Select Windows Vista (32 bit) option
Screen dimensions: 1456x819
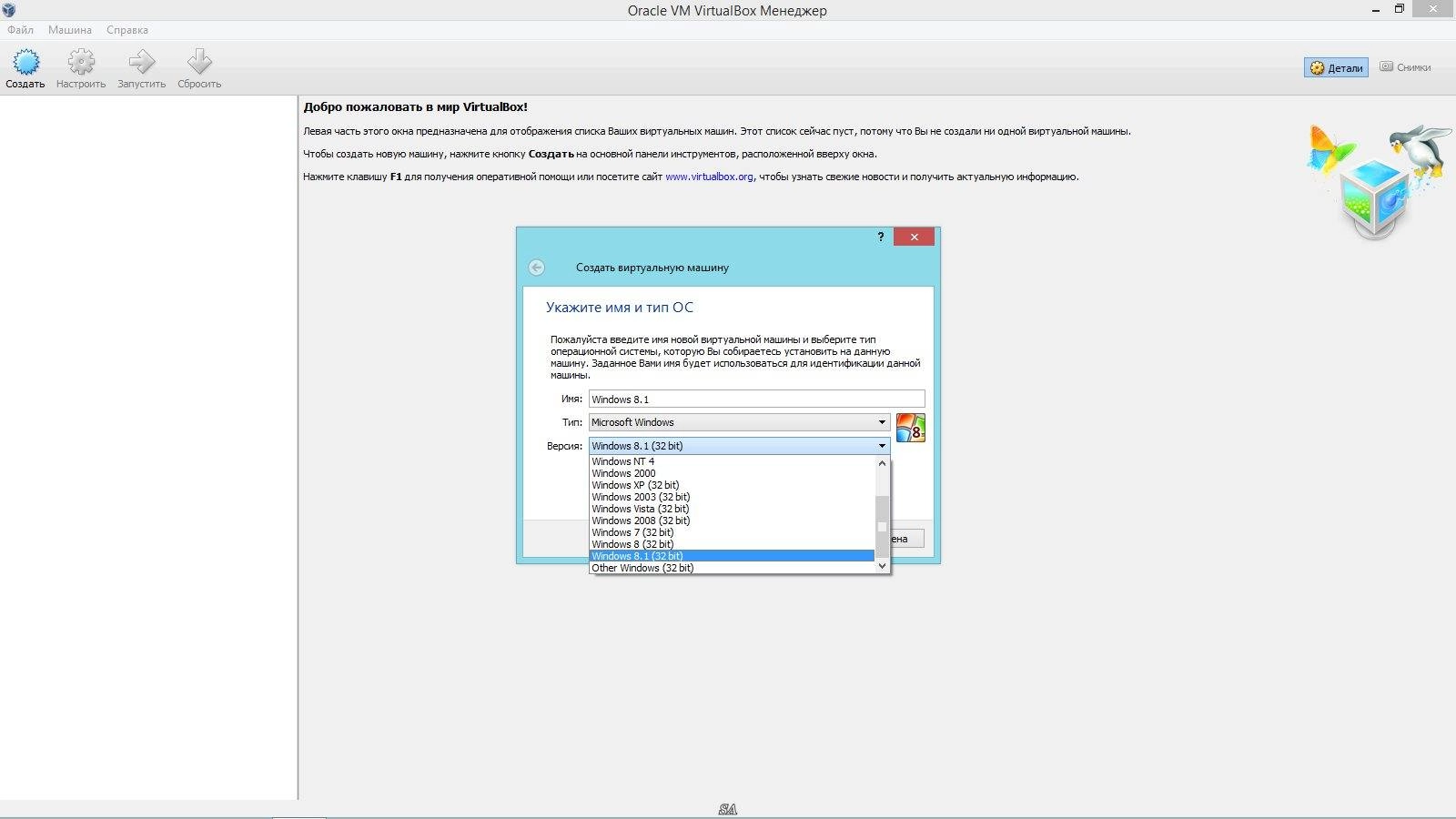coord(733,509)
